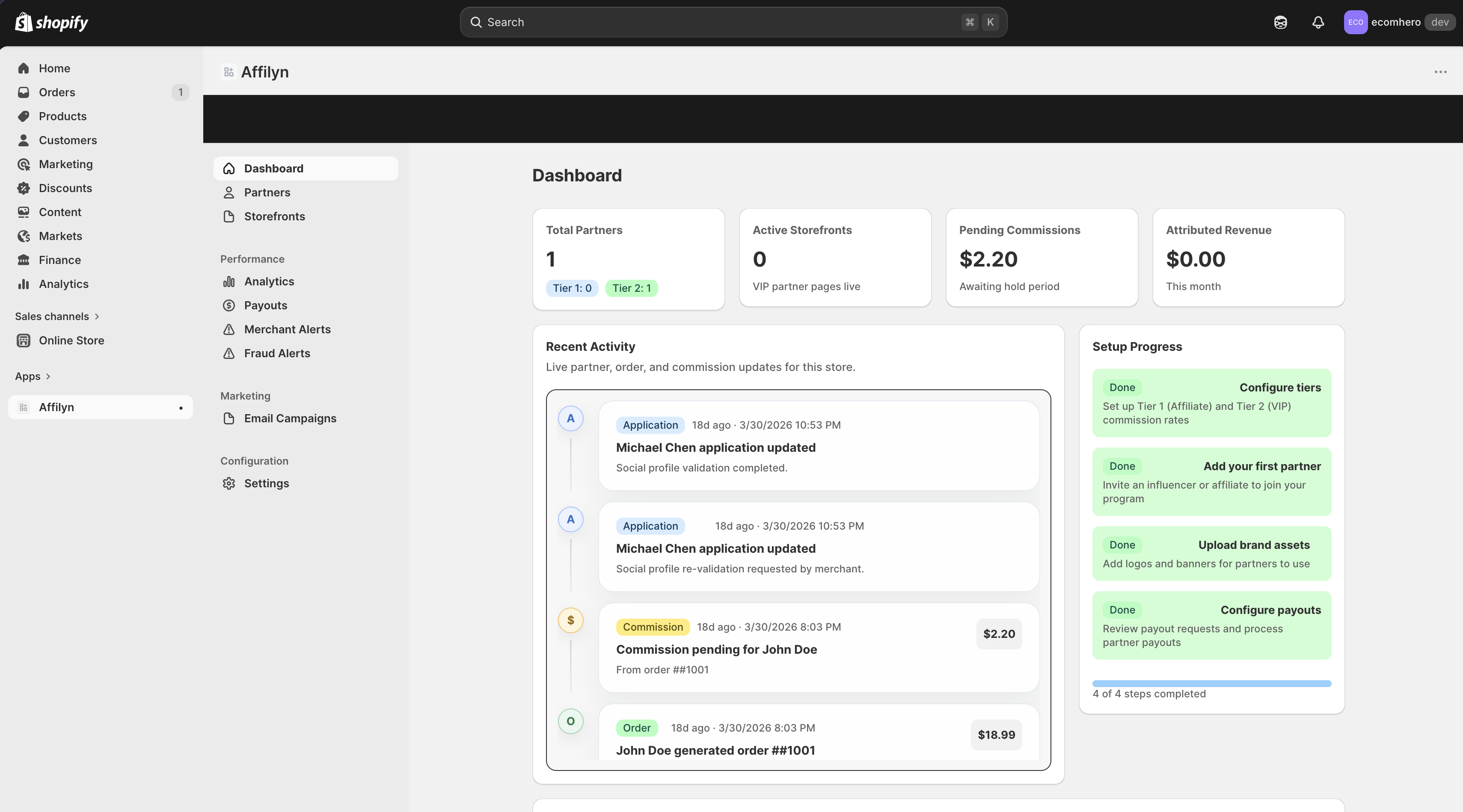Expand the Apps chevron
1463x812 pixels.
click(x=47, y=376)
